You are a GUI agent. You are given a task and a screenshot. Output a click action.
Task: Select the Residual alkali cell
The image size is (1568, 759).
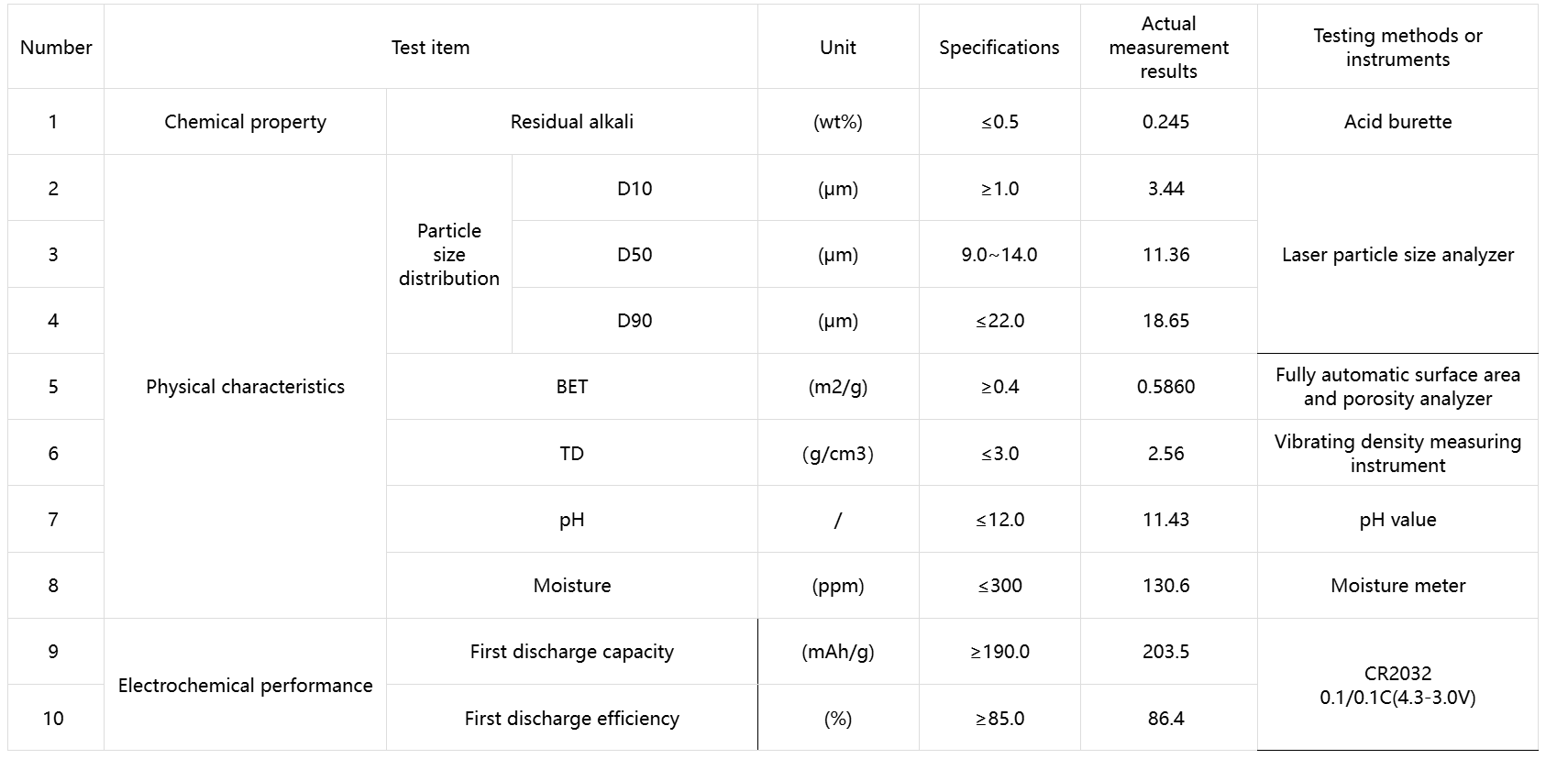click(x=571, y=122)
